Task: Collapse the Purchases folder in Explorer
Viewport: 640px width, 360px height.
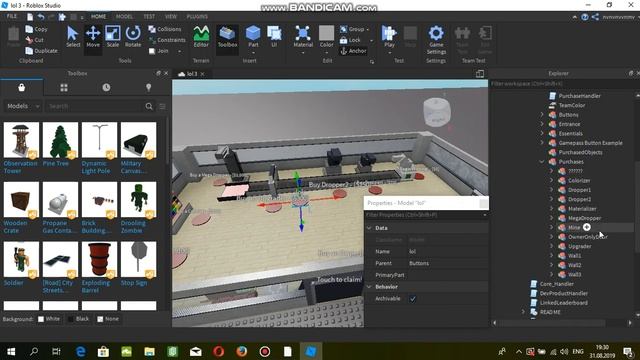Action: click(542, 162)
